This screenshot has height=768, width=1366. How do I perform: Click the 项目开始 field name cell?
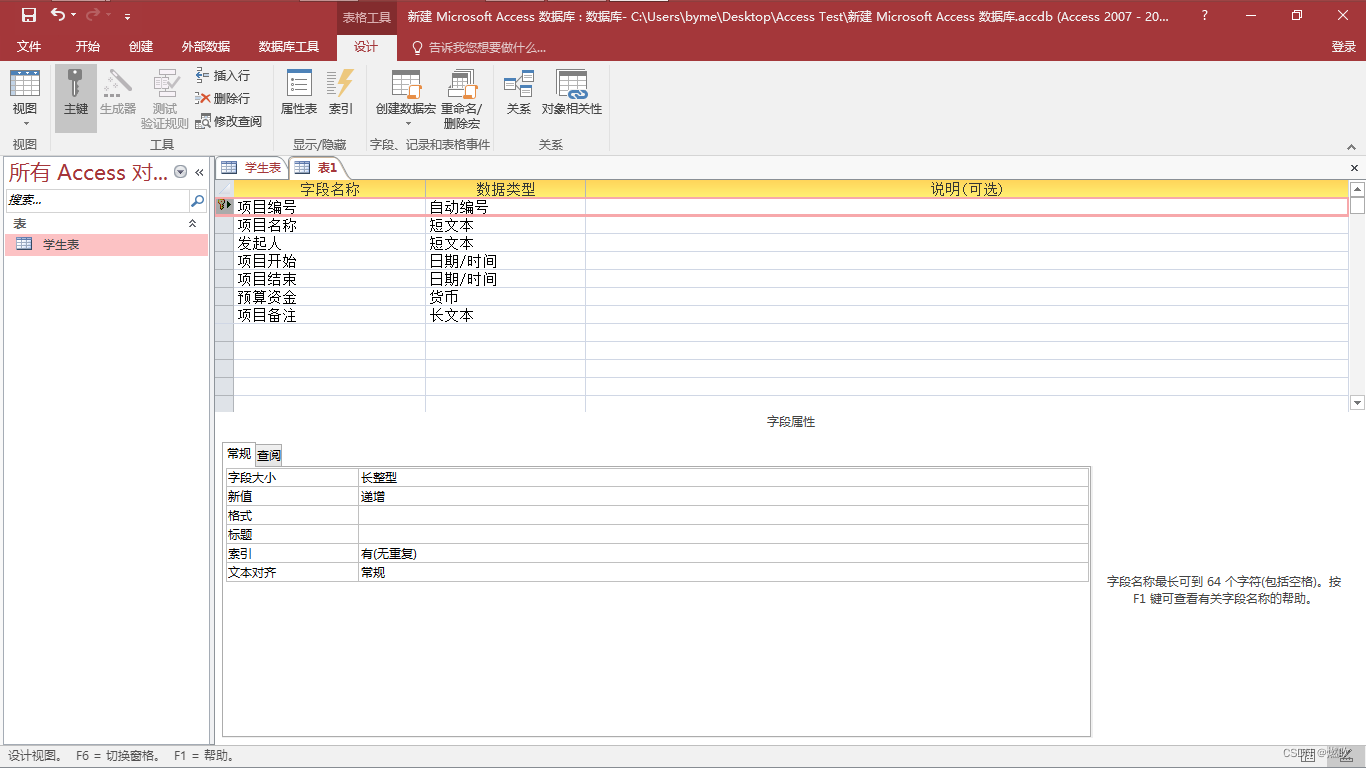pyautogui.click(x=329, y=261)
